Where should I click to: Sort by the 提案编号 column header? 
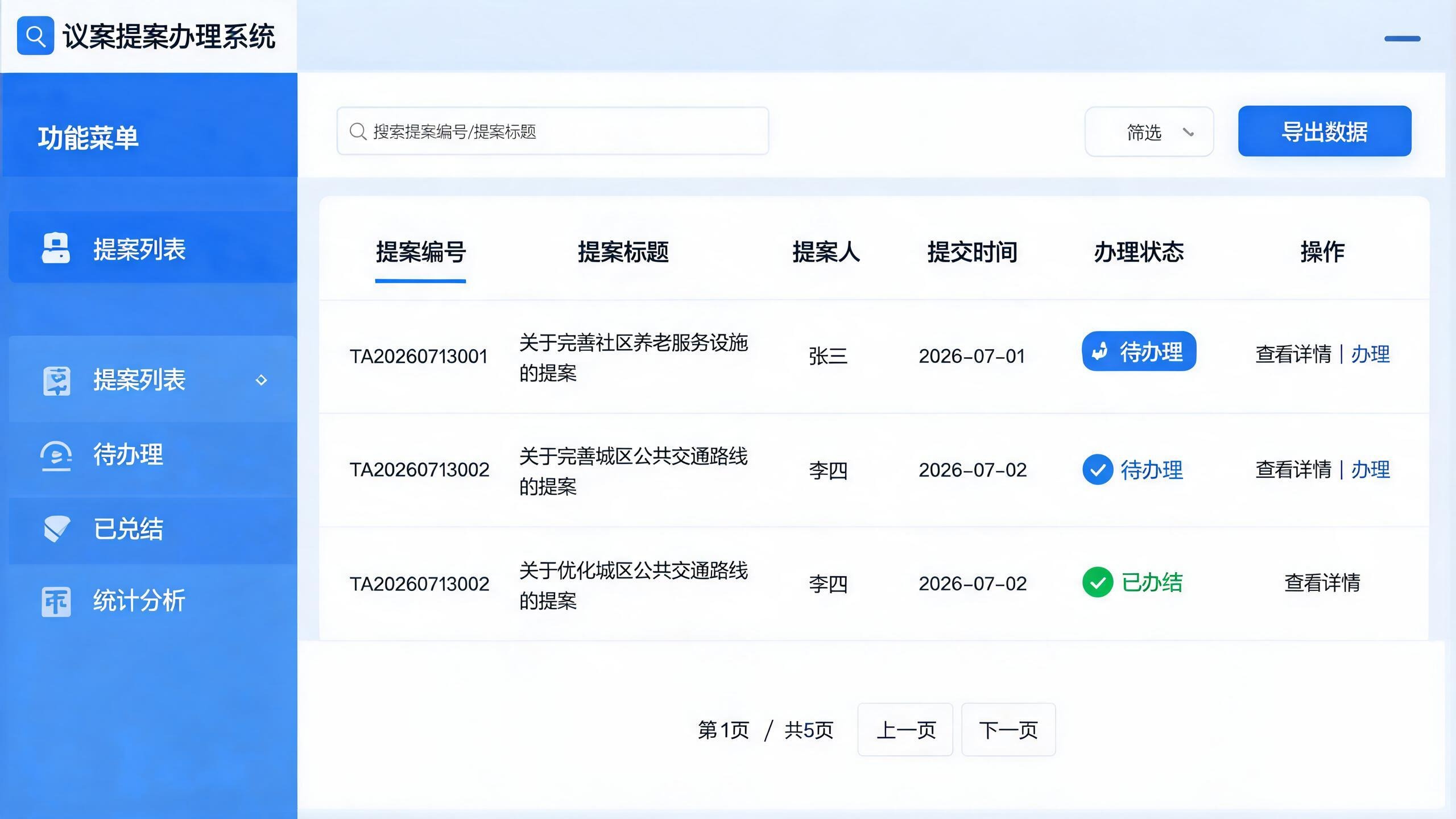421,252
